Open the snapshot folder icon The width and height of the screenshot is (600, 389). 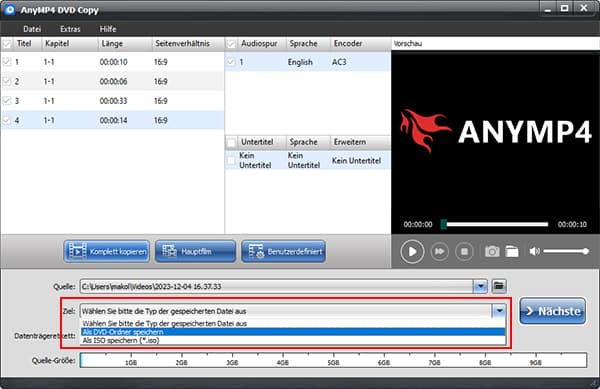(x=512, y=251)
